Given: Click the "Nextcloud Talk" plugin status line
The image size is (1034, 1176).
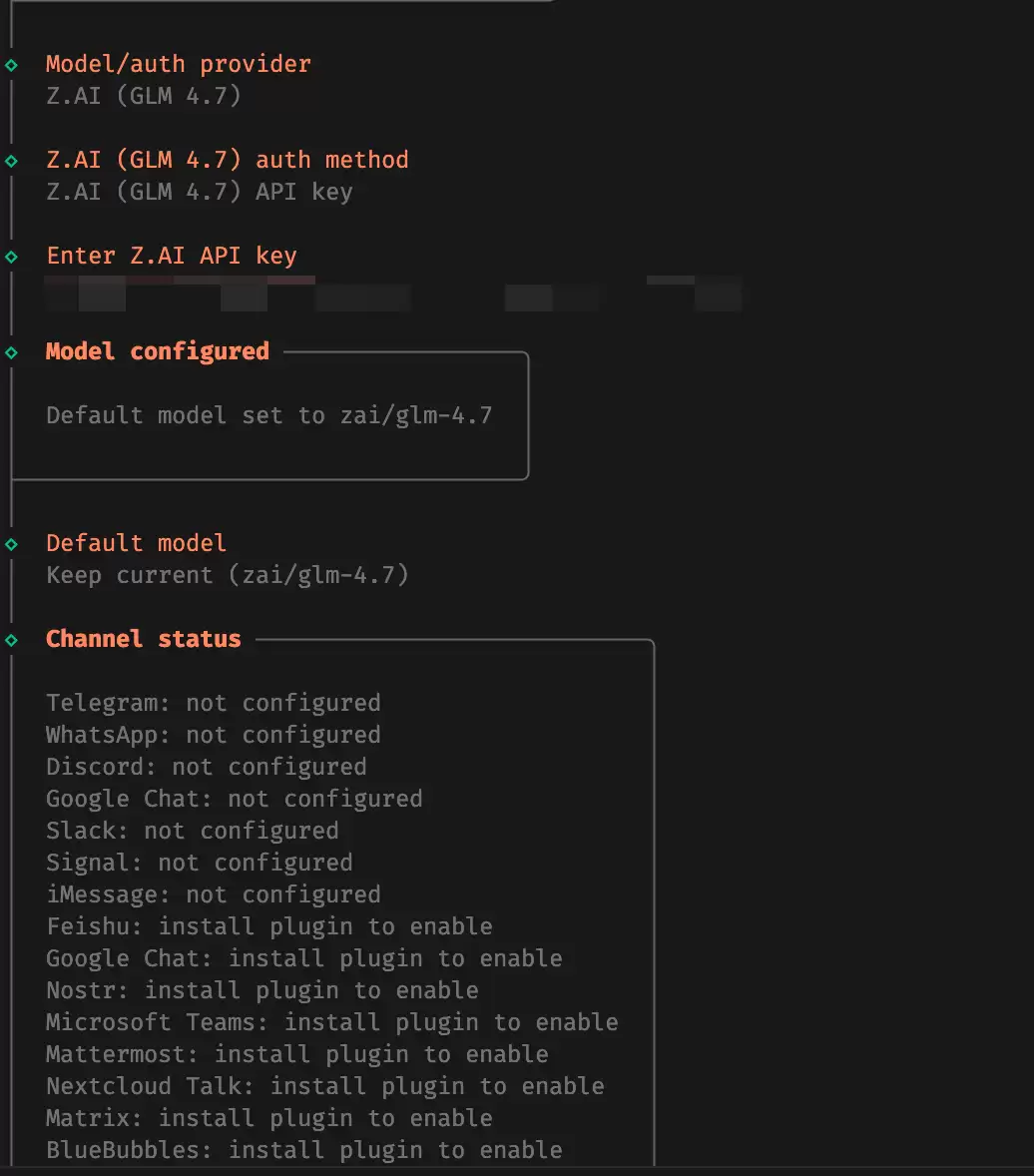Looking at the screenshot, I should (x=325, y=1086).
